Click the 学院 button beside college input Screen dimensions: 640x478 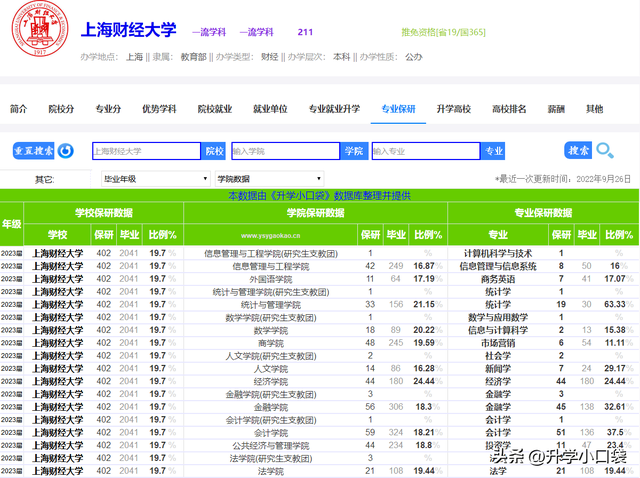(x=354, y=151)
